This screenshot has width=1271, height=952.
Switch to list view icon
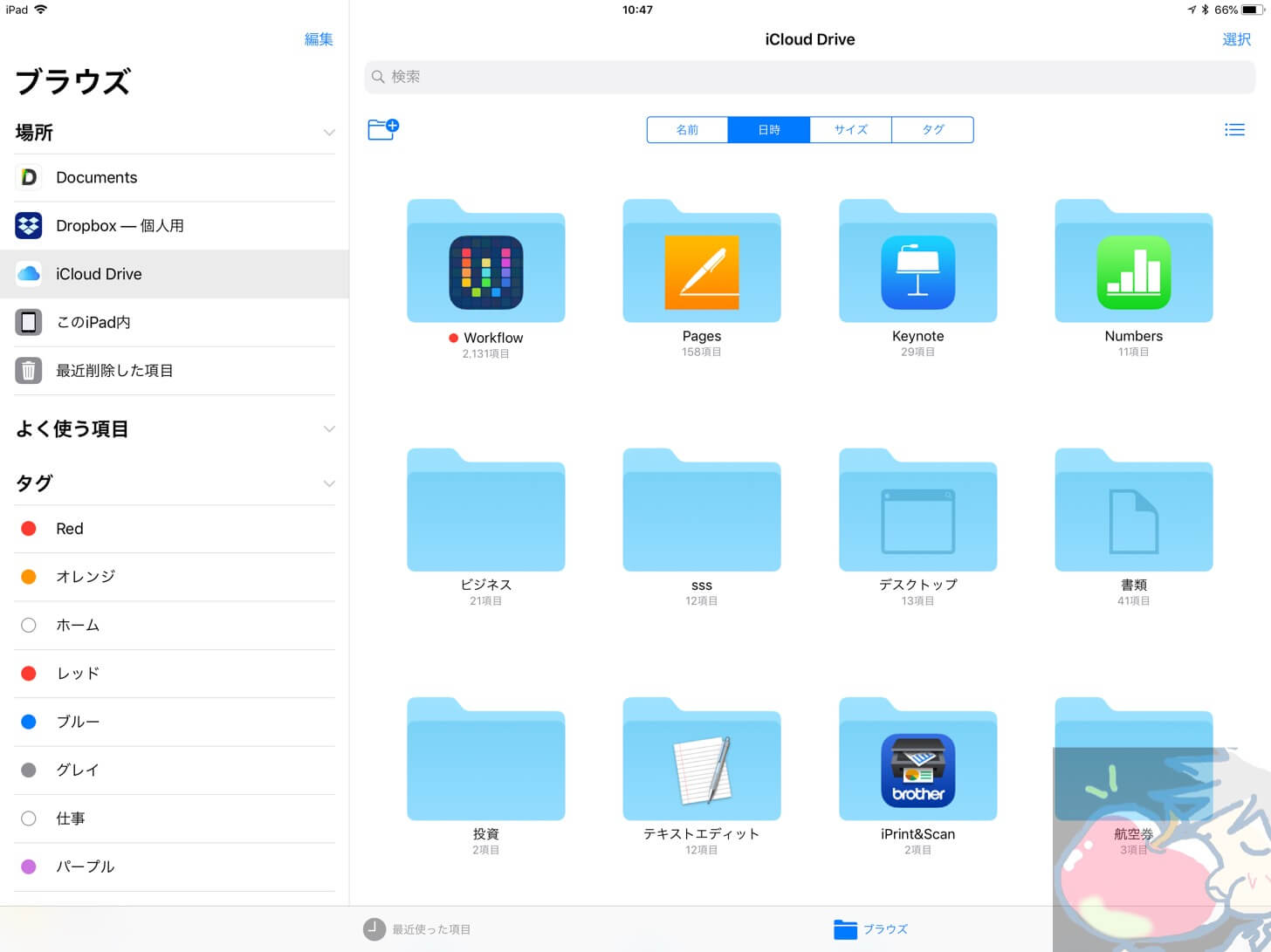[1234, 130]
